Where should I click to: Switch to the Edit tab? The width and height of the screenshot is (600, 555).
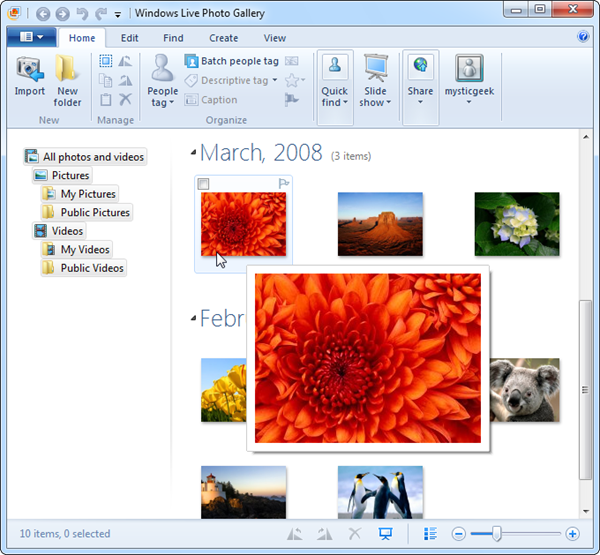coord(130,38)
